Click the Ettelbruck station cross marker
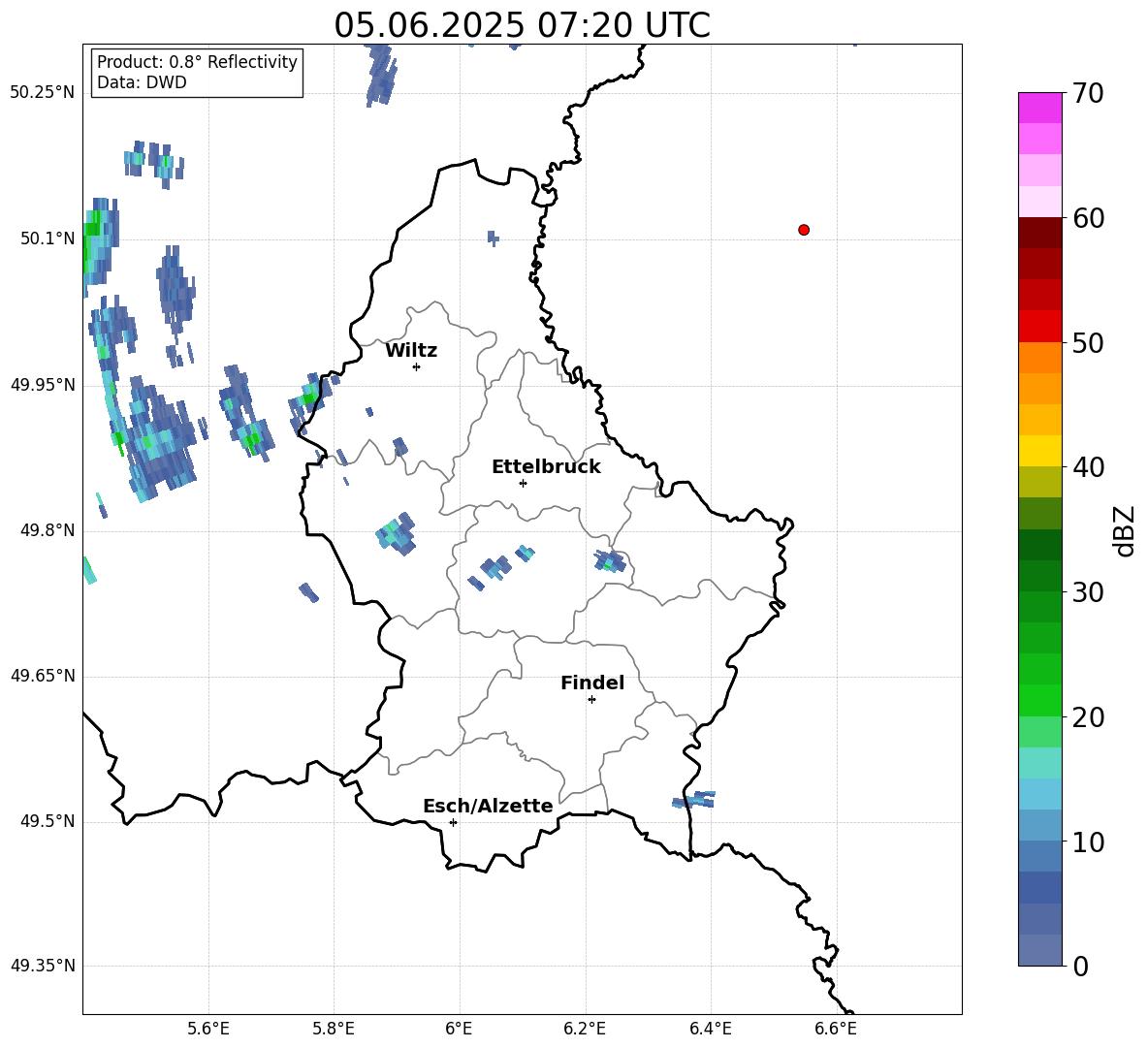Viewport: 1148px width, 1048px height. point(523,484)
